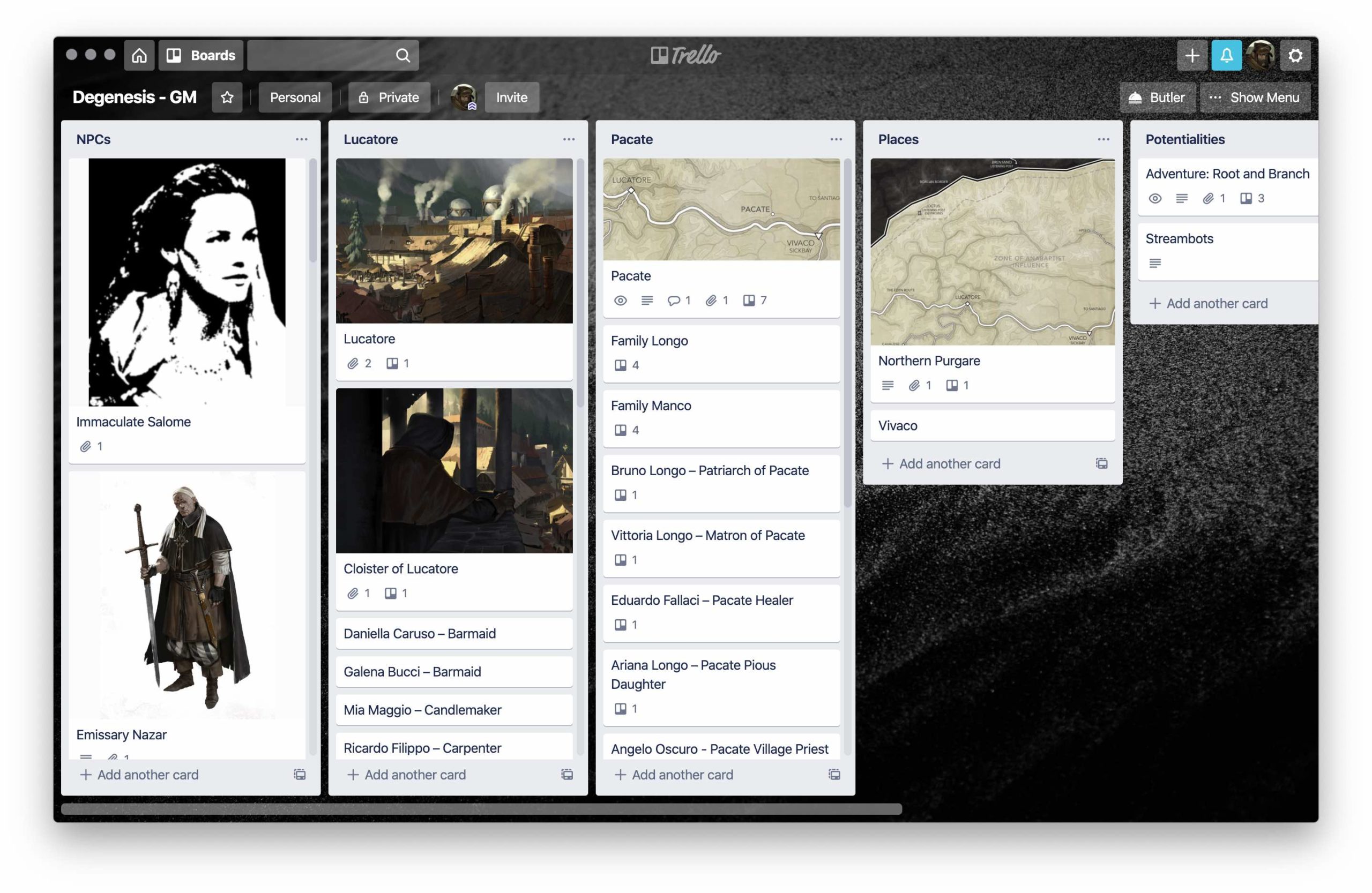Add another card to Places list
Screen dimensions: 1372x893
coord(942,464)
